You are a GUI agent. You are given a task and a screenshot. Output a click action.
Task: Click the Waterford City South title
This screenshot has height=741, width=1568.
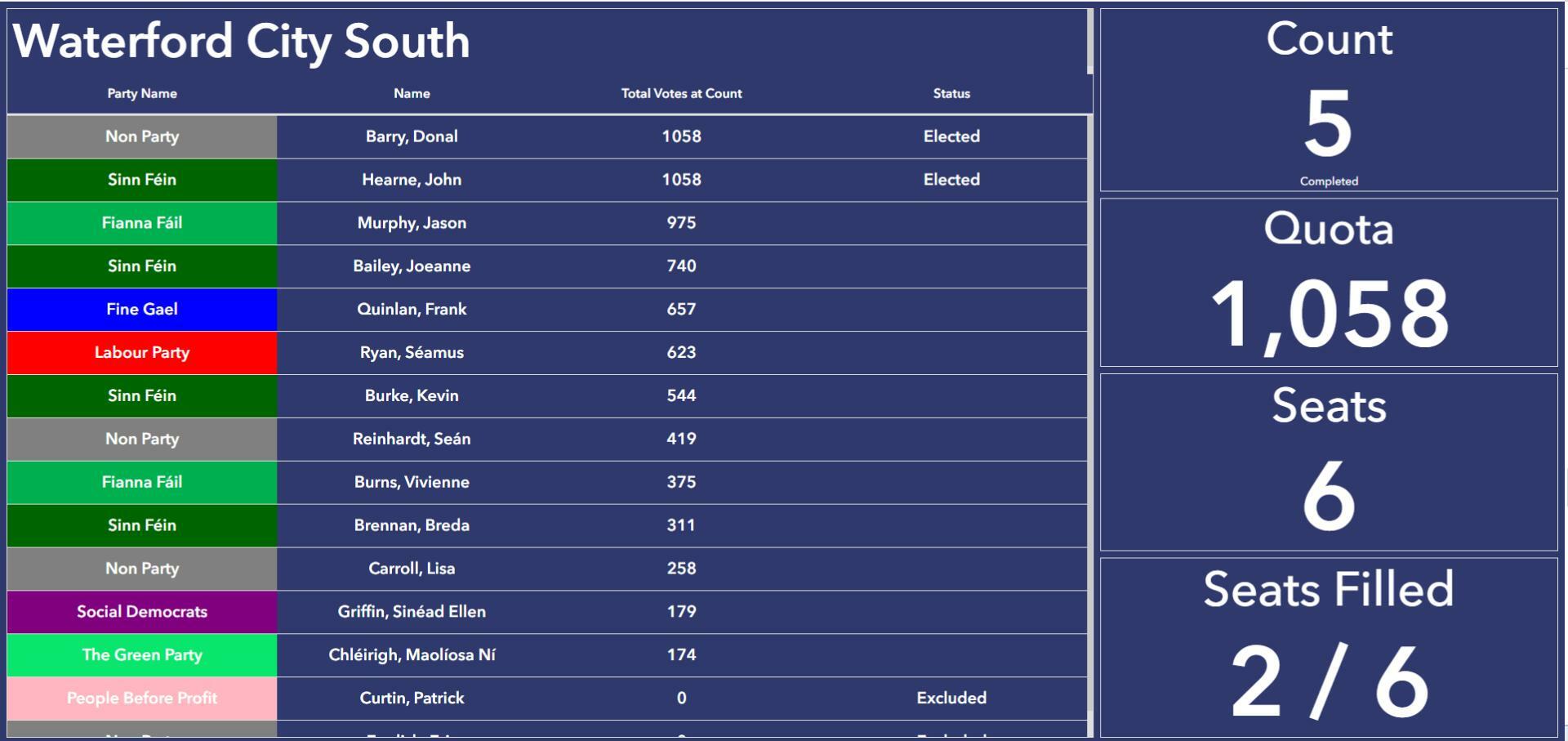[x=242, y=41]
